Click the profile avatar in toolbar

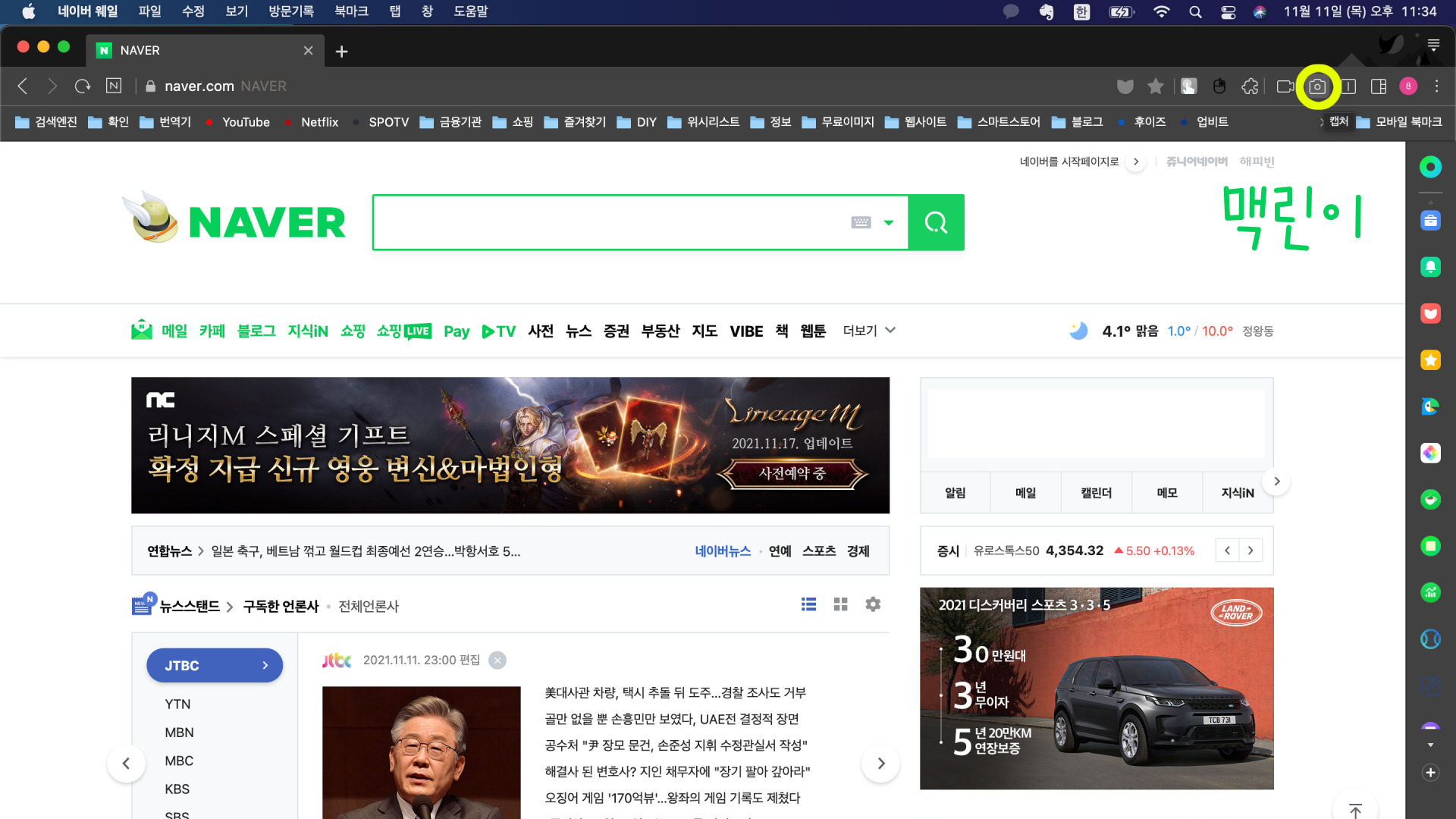[x=1408, y=86]
